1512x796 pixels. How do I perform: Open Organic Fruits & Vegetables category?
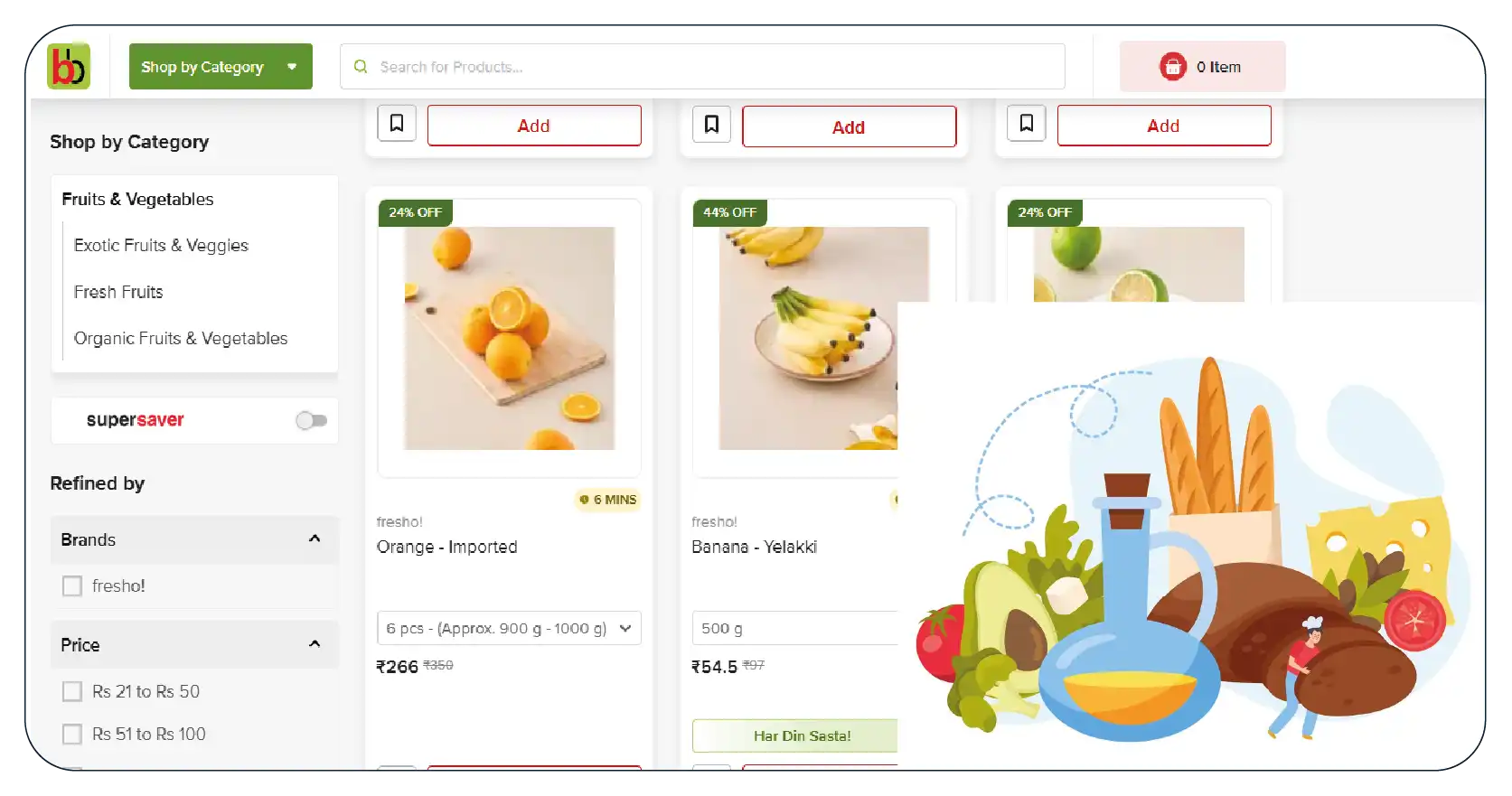pos(181,339)
